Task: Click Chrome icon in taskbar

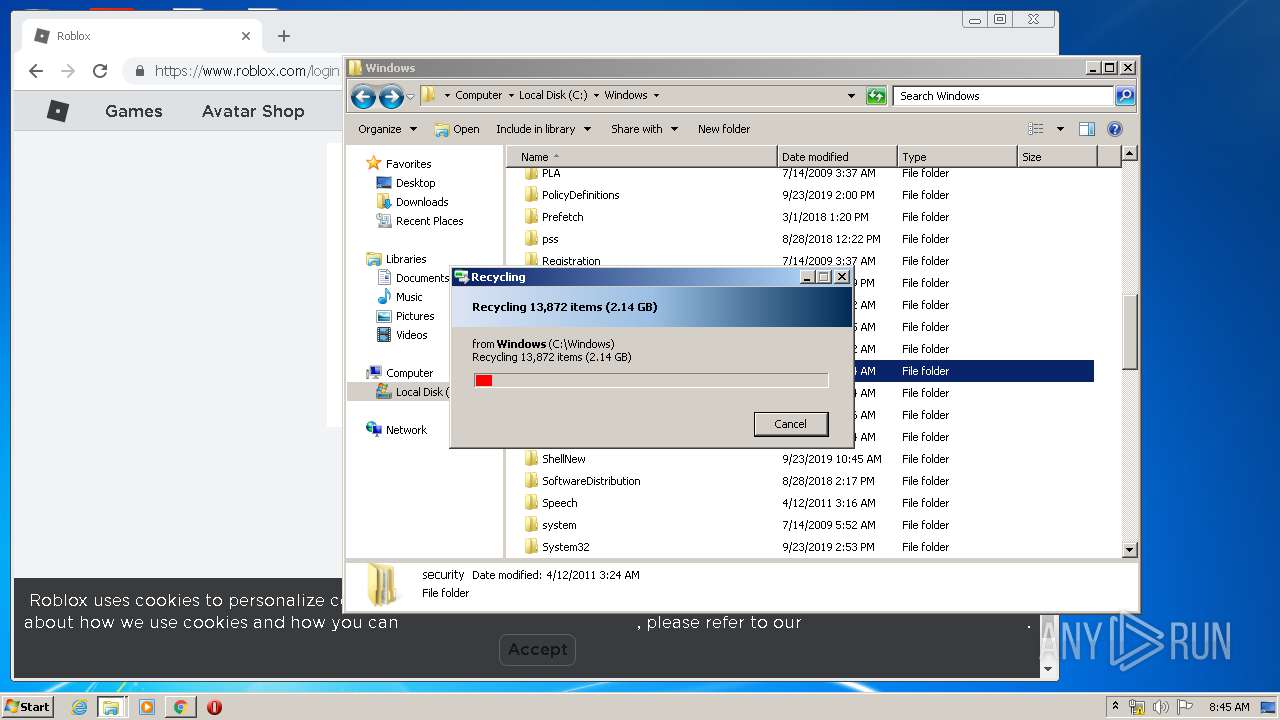Action: point(180,707)
